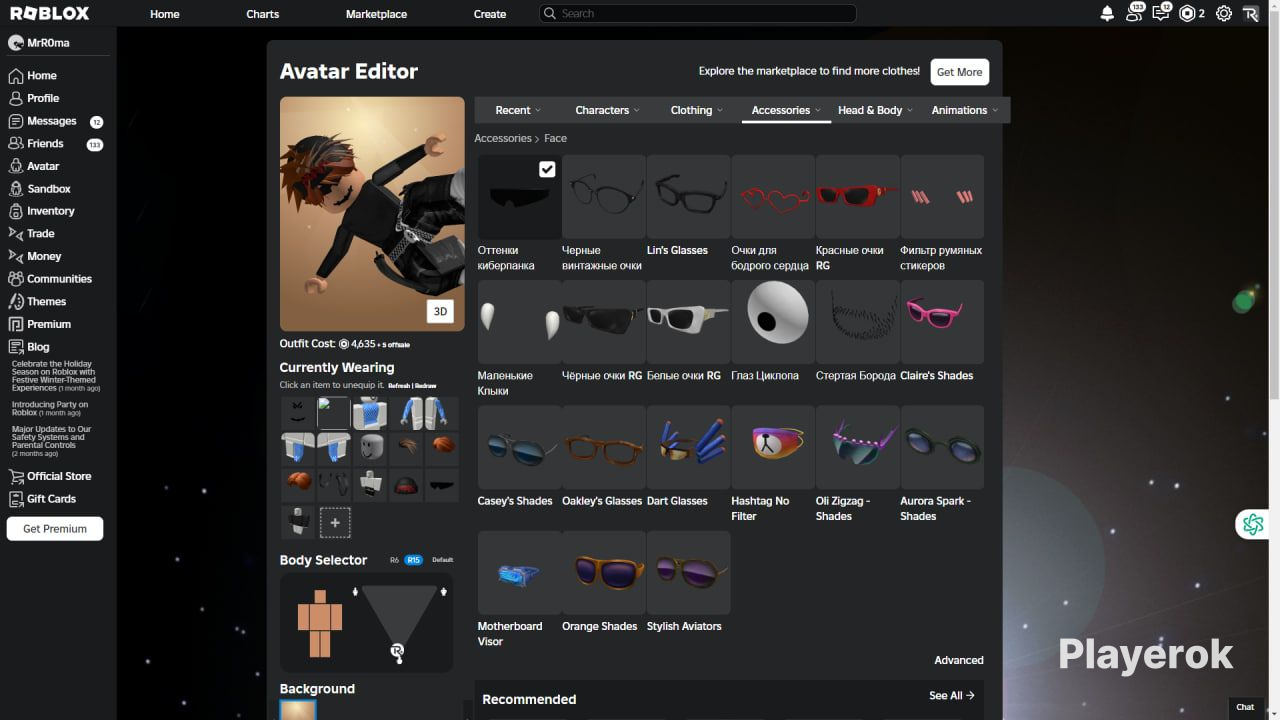The width and height of the screenshot is (1280, 720).
Task: Equip Lin's Glasses
Action: tap(688, 196)
